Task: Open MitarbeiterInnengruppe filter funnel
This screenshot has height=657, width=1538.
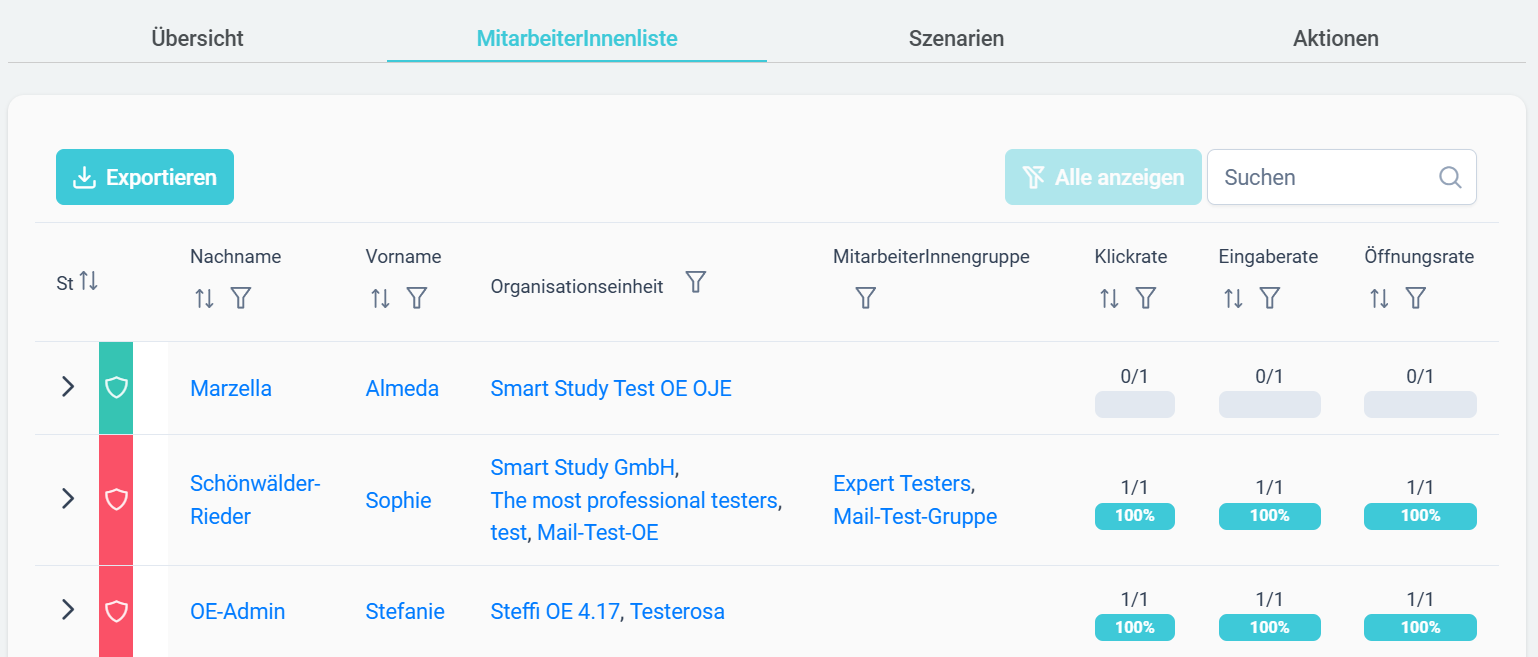Action: 866,298
